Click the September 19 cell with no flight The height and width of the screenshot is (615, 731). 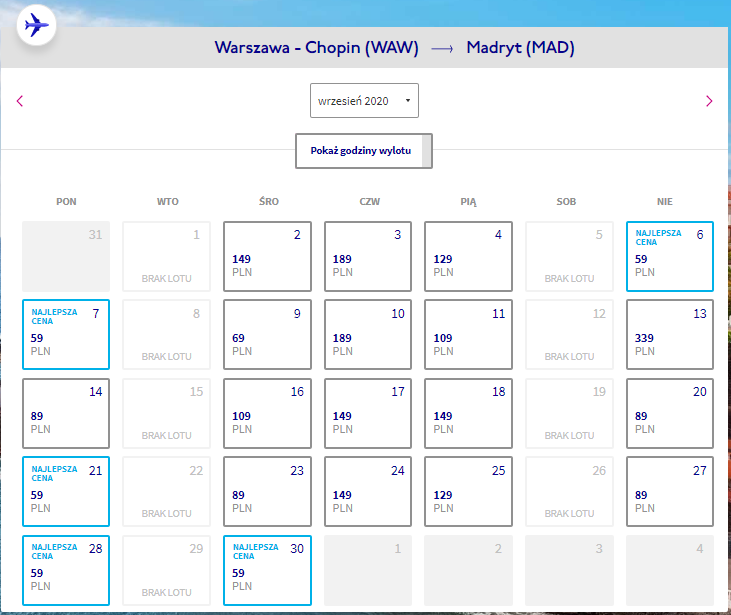[x=569, y=414]
